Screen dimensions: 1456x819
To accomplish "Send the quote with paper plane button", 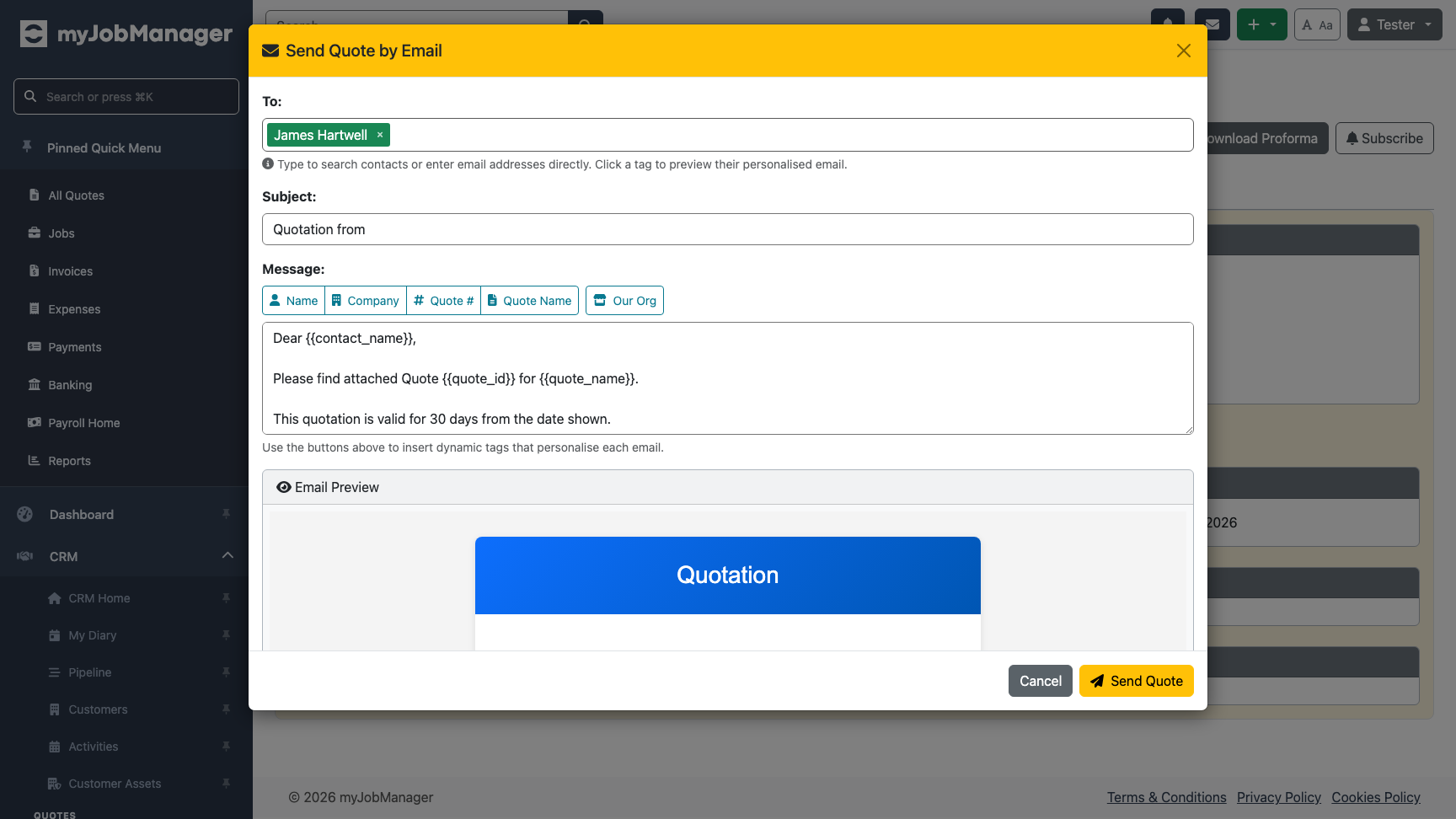I will coord(1137,681).
